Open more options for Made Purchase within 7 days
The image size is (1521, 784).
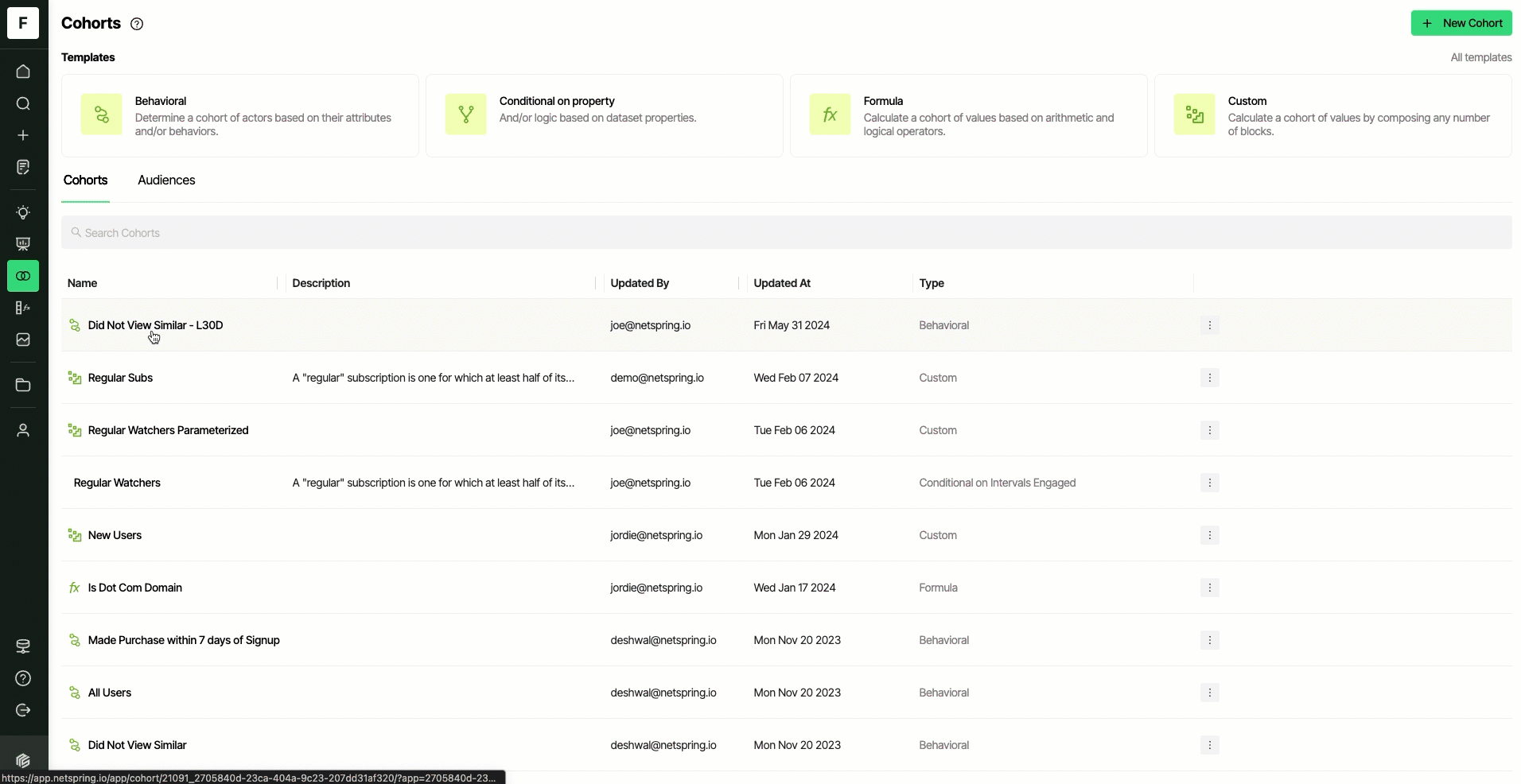(x=1209, y=640)
